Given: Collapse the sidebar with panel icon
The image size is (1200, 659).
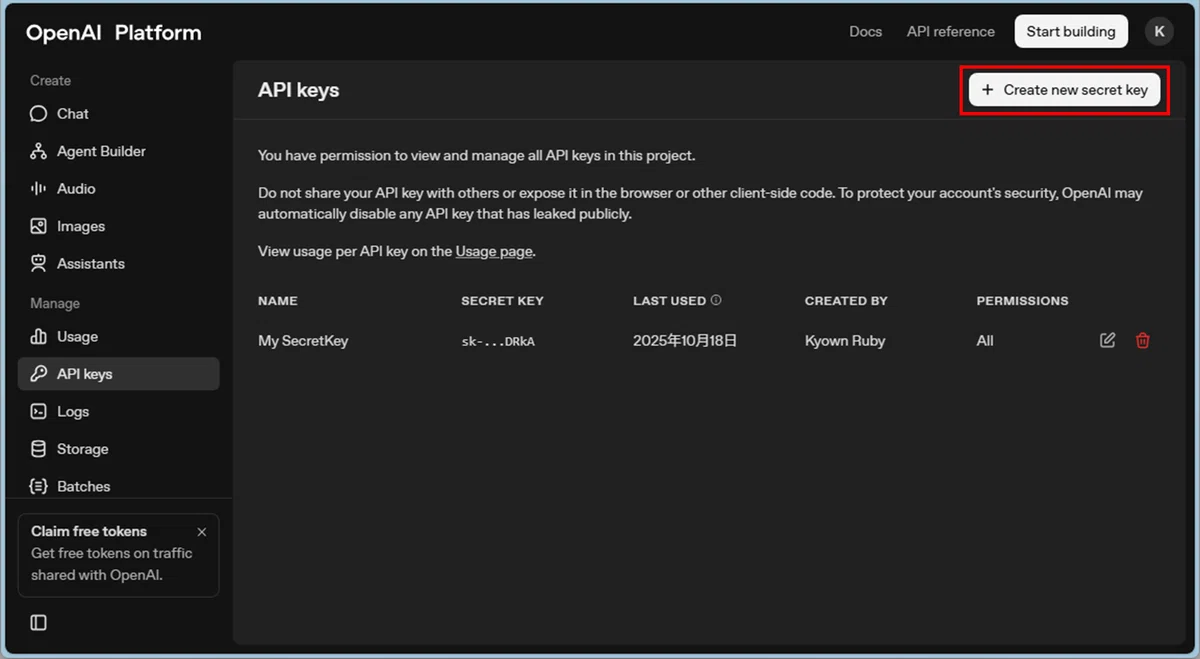Looking at the screenshot, I should coord(39,623).
